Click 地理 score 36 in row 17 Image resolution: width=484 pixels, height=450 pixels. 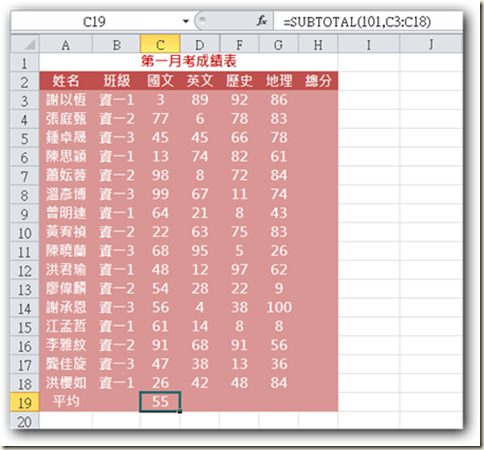[x=279, y=364]
